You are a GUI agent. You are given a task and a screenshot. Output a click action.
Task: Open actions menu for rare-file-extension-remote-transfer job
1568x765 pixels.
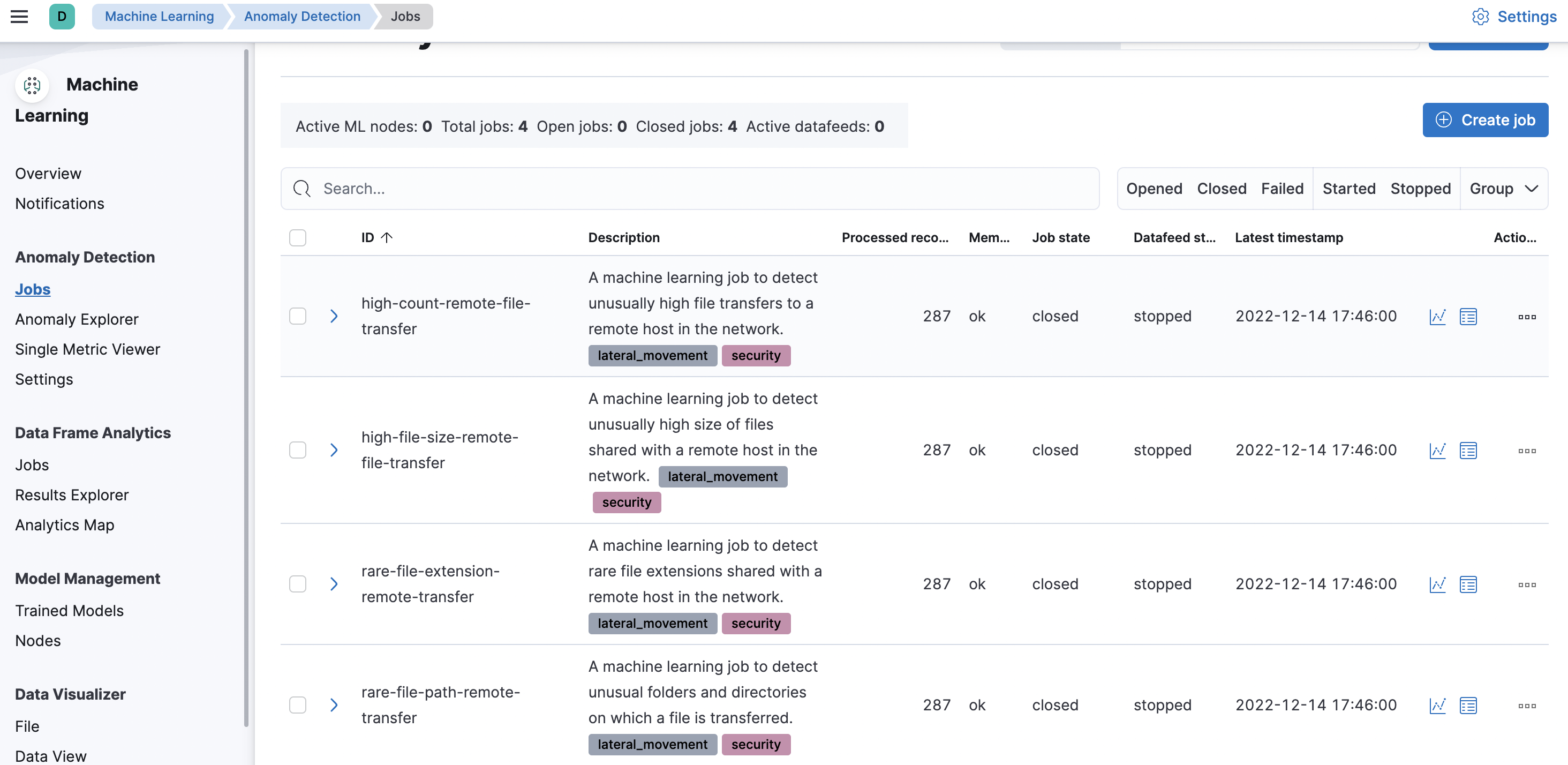point(1526,584)
